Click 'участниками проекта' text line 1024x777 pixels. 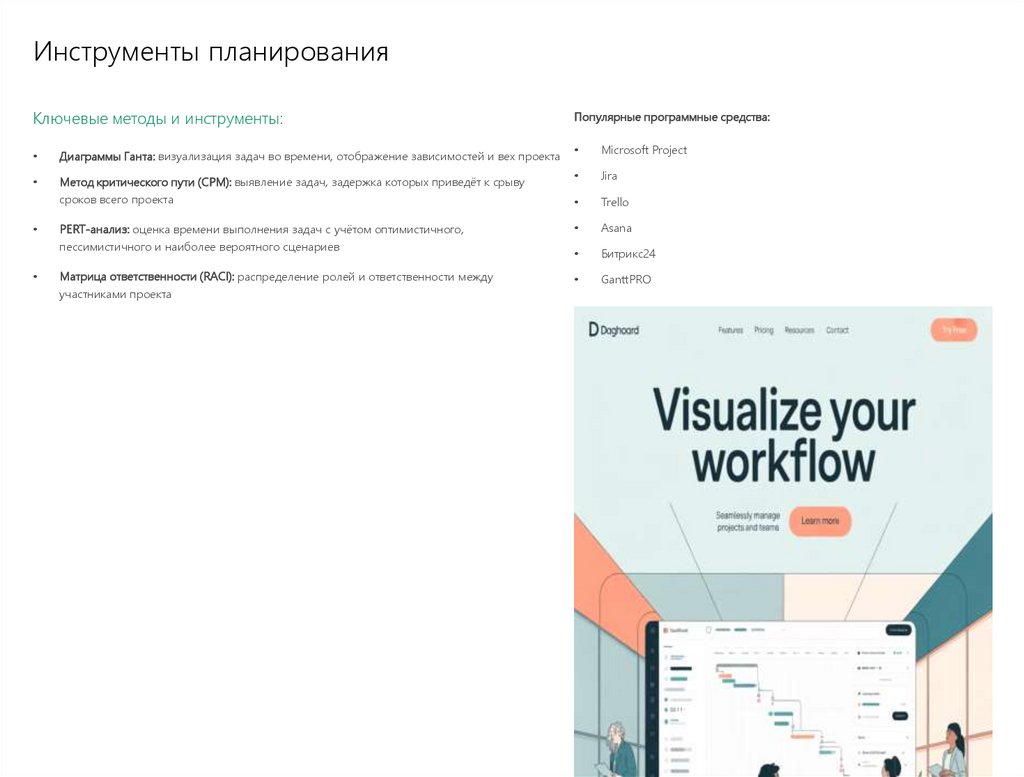click(116, 294)
